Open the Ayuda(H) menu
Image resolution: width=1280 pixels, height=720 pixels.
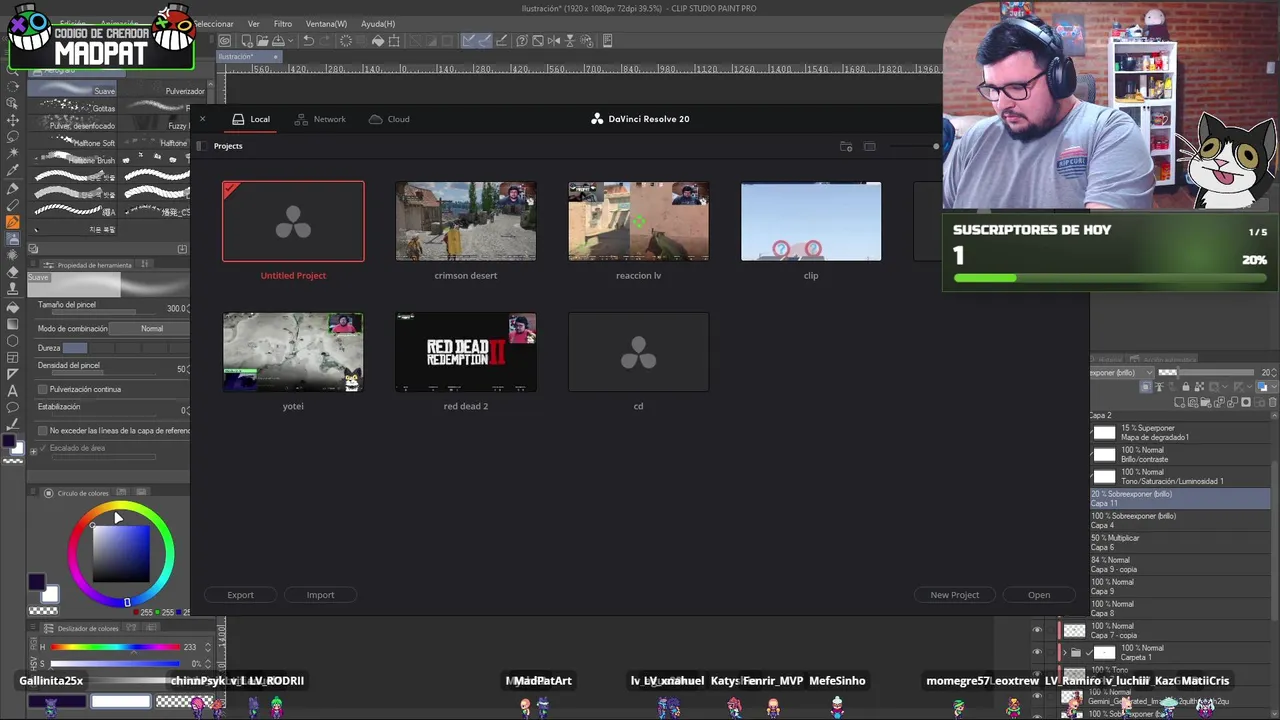coord(378,23)
